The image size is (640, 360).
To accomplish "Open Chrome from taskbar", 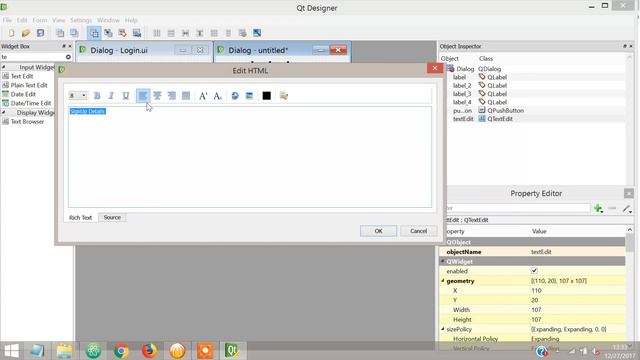I will click(x=121, y=351).
